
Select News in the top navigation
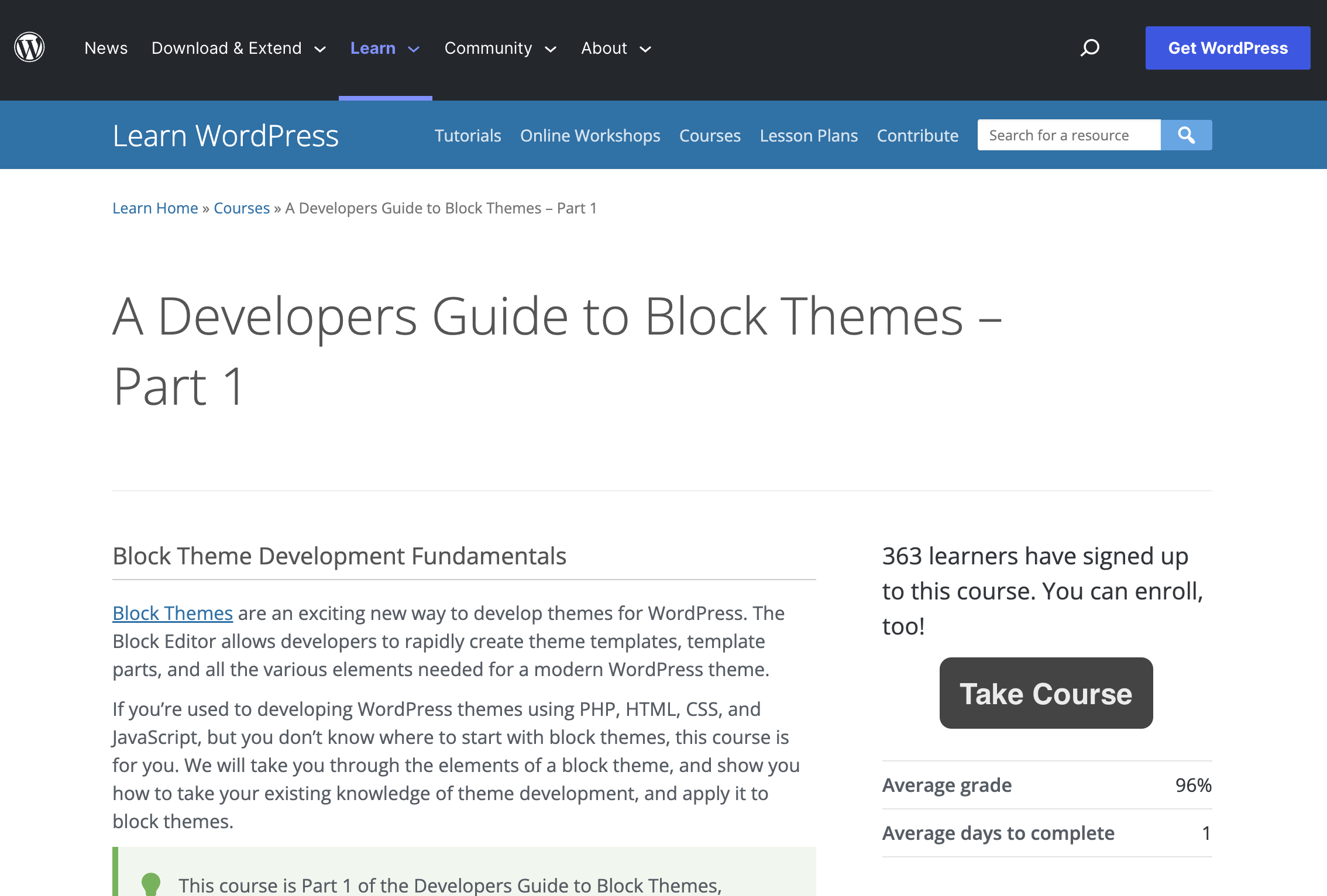tap(106, 48)
